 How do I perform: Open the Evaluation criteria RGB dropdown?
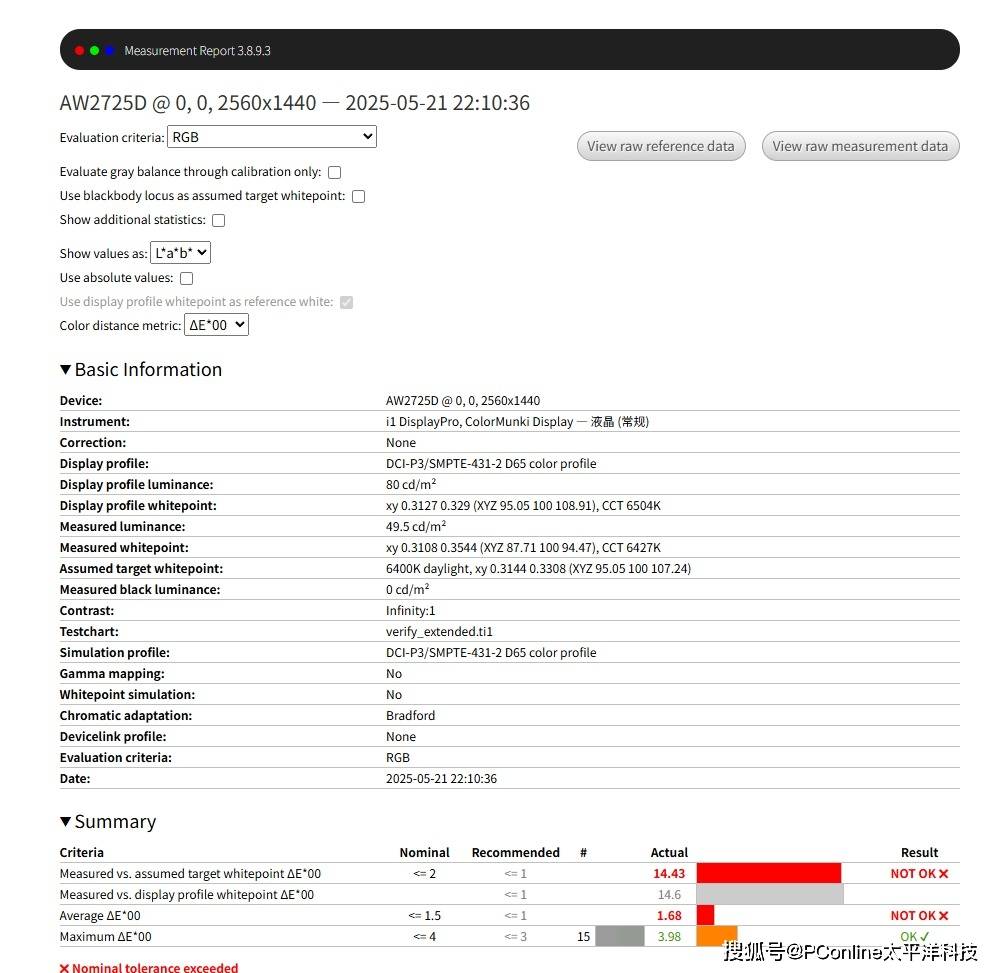271,137
